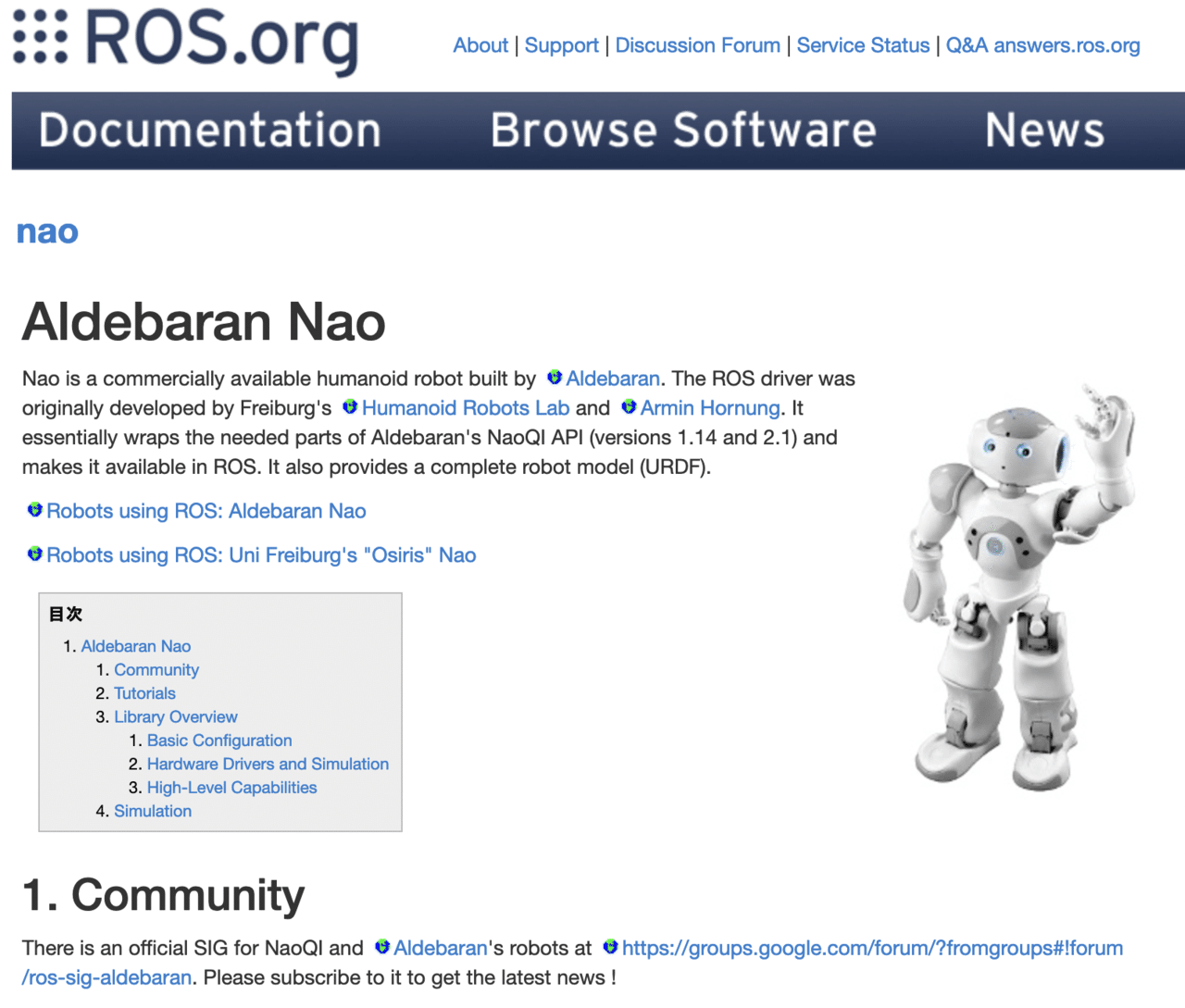Open the ros-sig-aldebaran Google Groups link
Image resolution: width=1185 pixels, height=1008 pixels.
(x=872, y=948)
